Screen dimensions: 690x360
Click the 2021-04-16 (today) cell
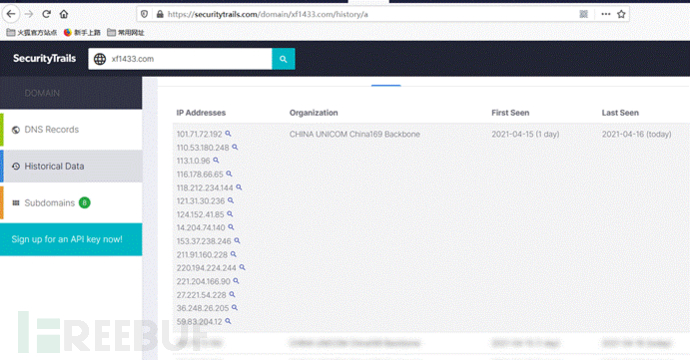pos(637,134)
